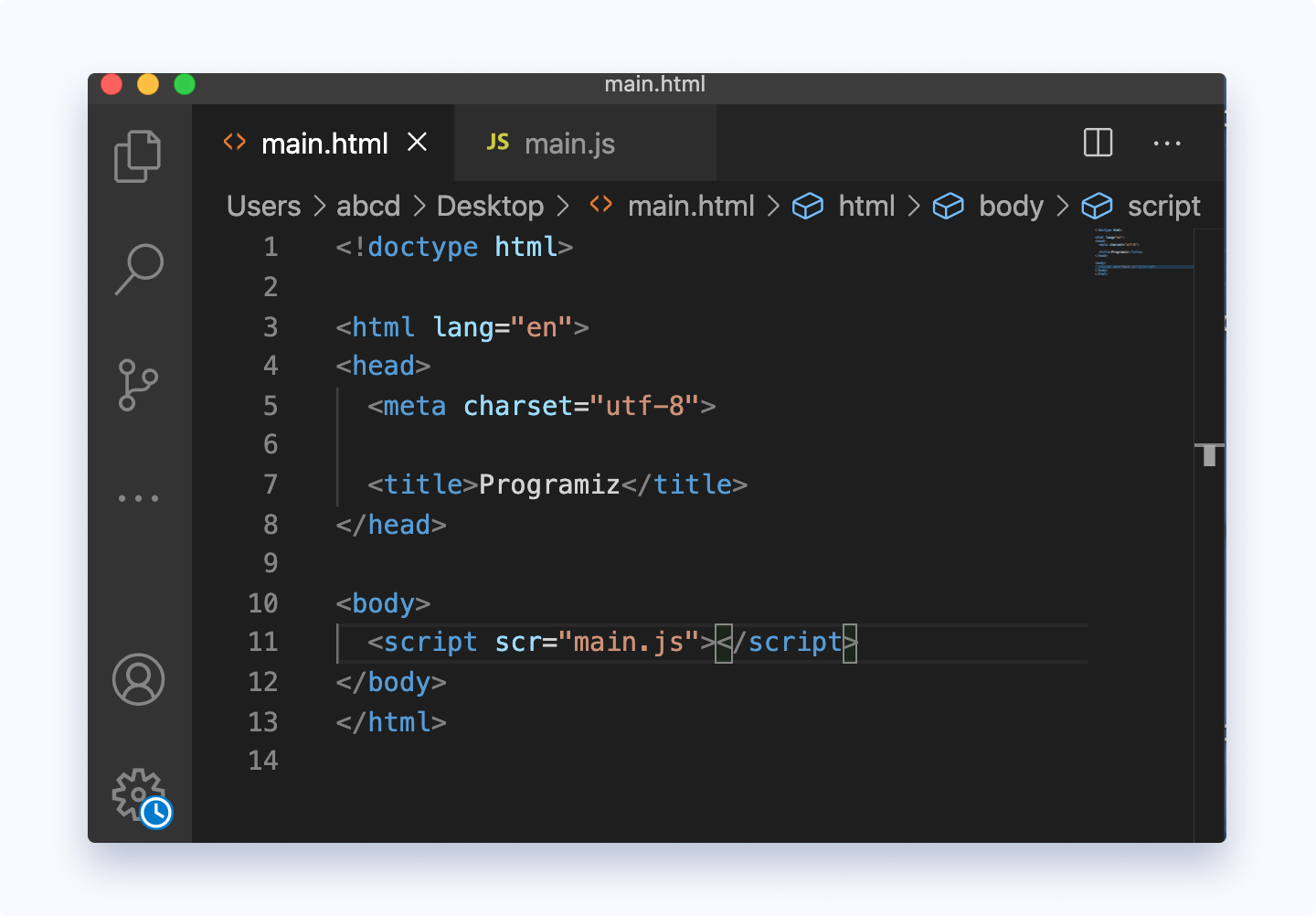Open the Source Control view
Screen dimensions: 1316x916
138,385
